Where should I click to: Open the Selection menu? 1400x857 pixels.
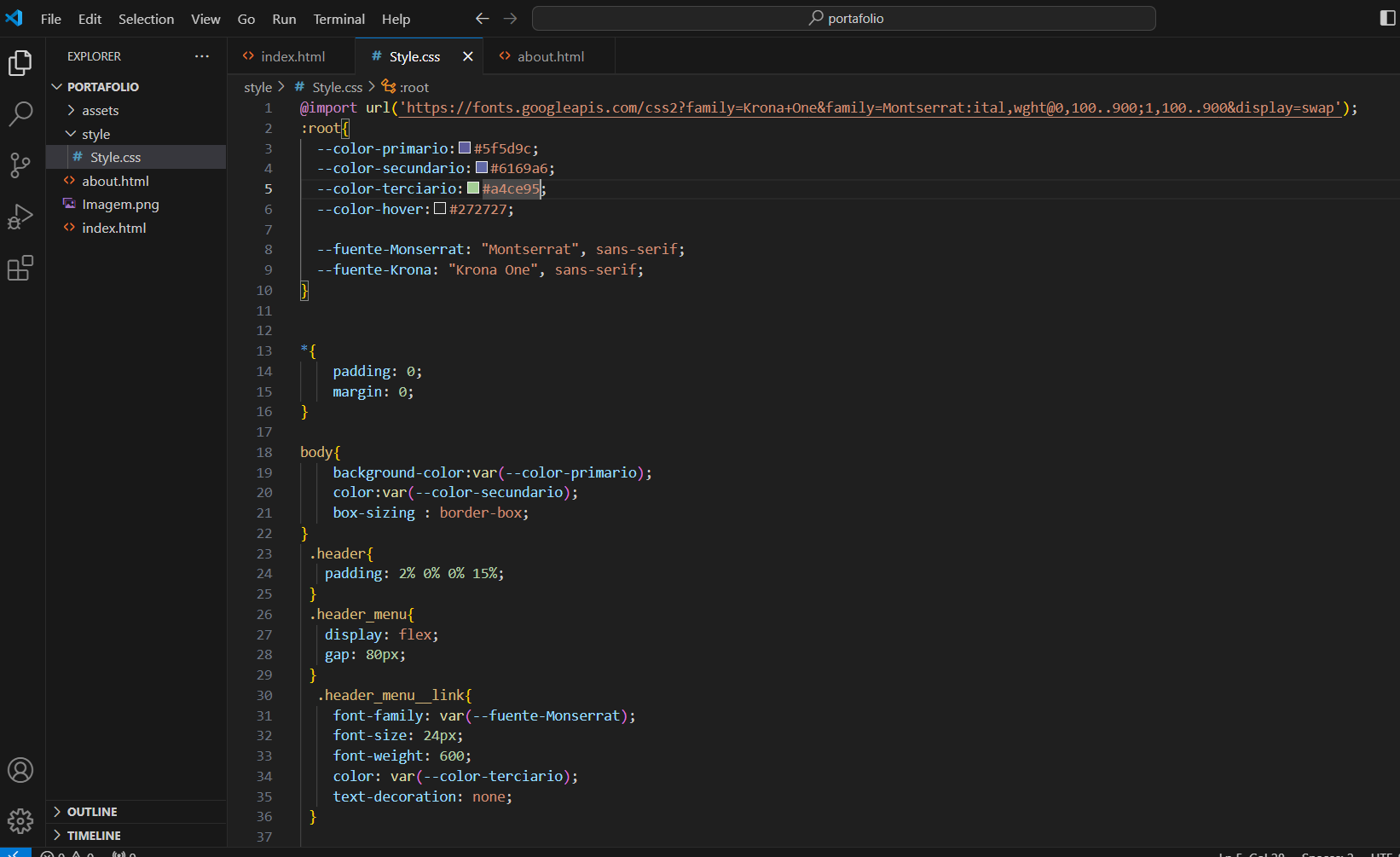point(146,19)
